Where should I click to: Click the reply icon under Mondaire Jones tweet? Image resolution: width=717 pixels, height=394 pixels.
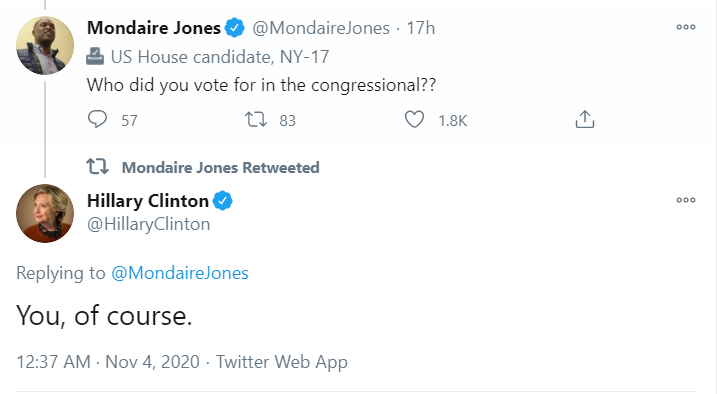point(97,119)
